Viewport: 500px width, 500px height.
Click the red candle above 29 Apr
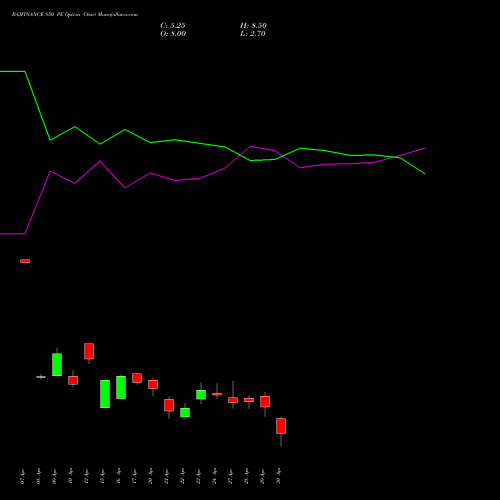coord(265,402)
